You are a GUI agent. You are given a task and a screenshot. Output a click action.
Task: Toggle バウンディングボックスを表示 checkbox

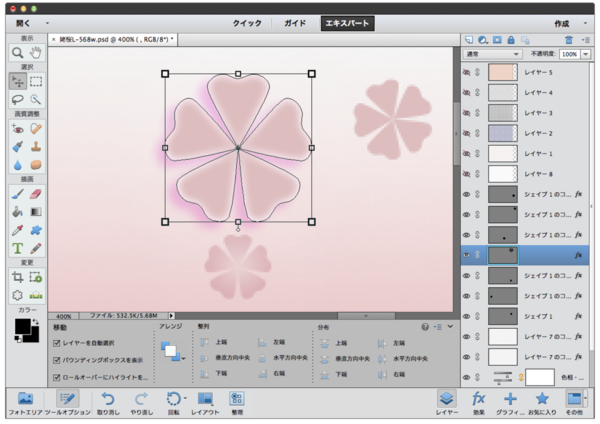coord(57,360)
